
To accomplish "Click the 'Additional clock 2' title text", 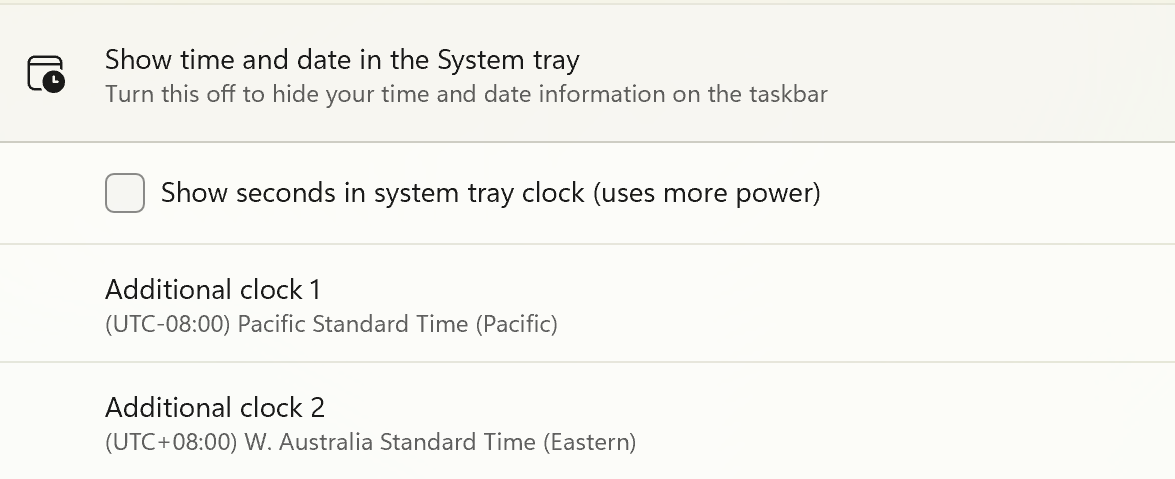I will pos(215,408).
